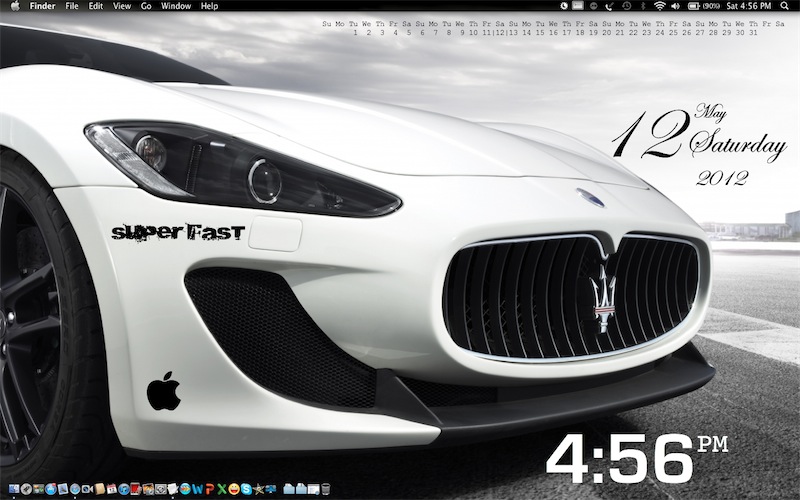This screenshot has height=500, width=800.
Task: Launch Microsoft Excel from Dock
Action: 222,489
